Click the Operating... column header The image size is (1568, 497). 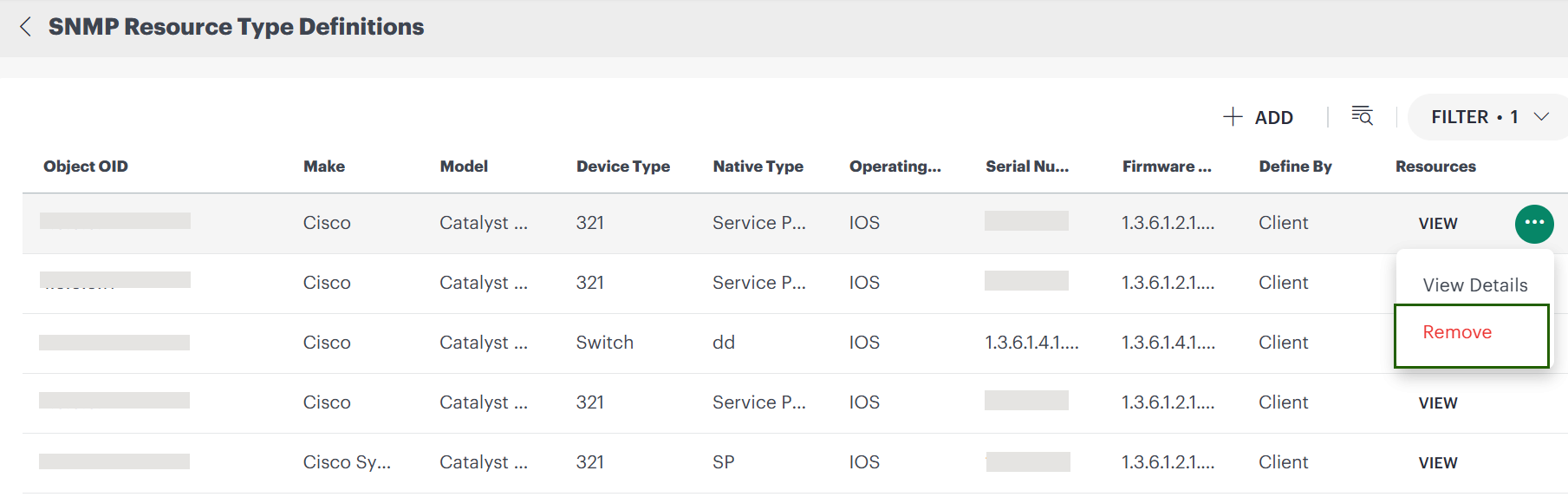tap(895, 167)
